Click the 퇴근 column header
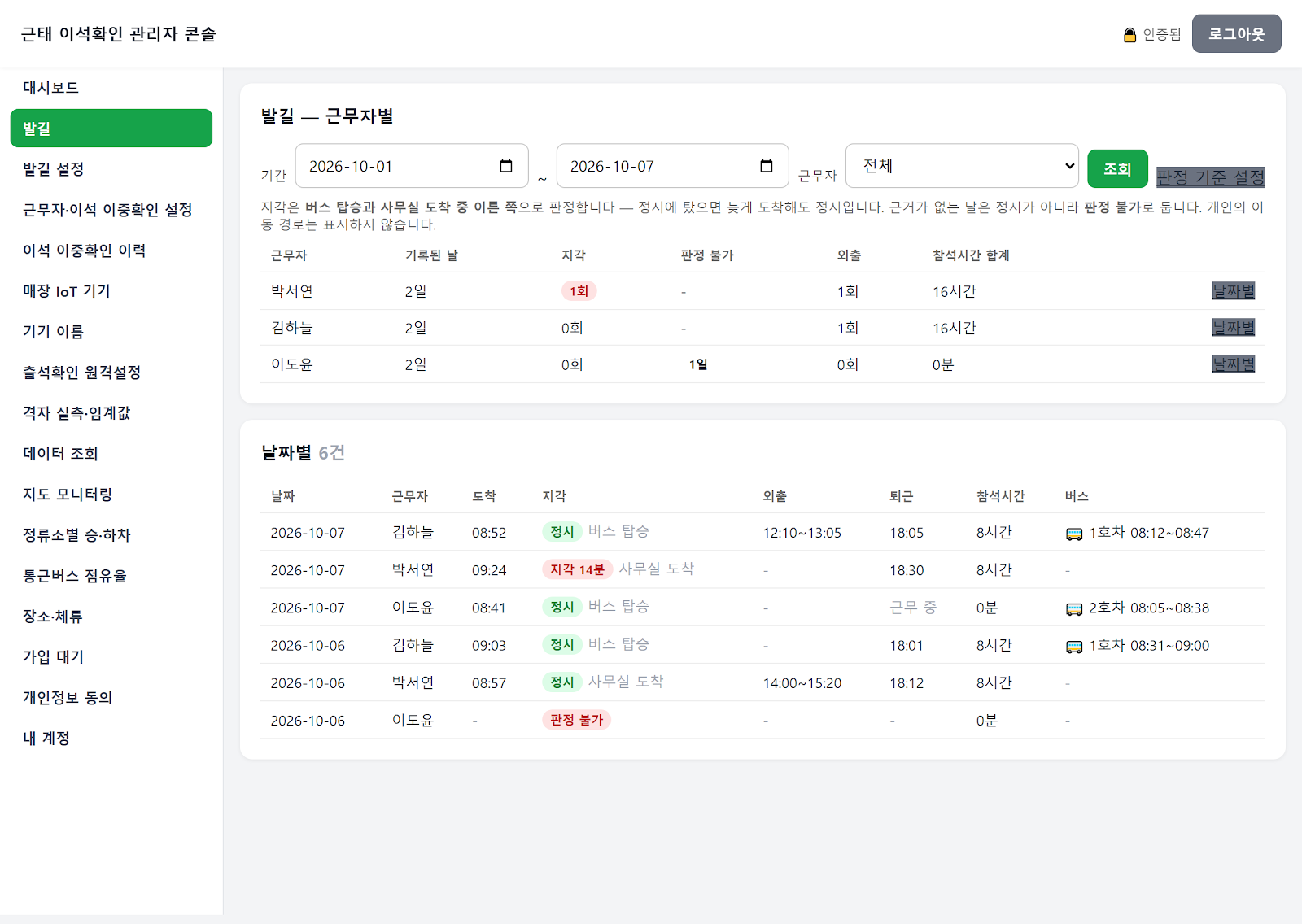 (x=901, y=496)
